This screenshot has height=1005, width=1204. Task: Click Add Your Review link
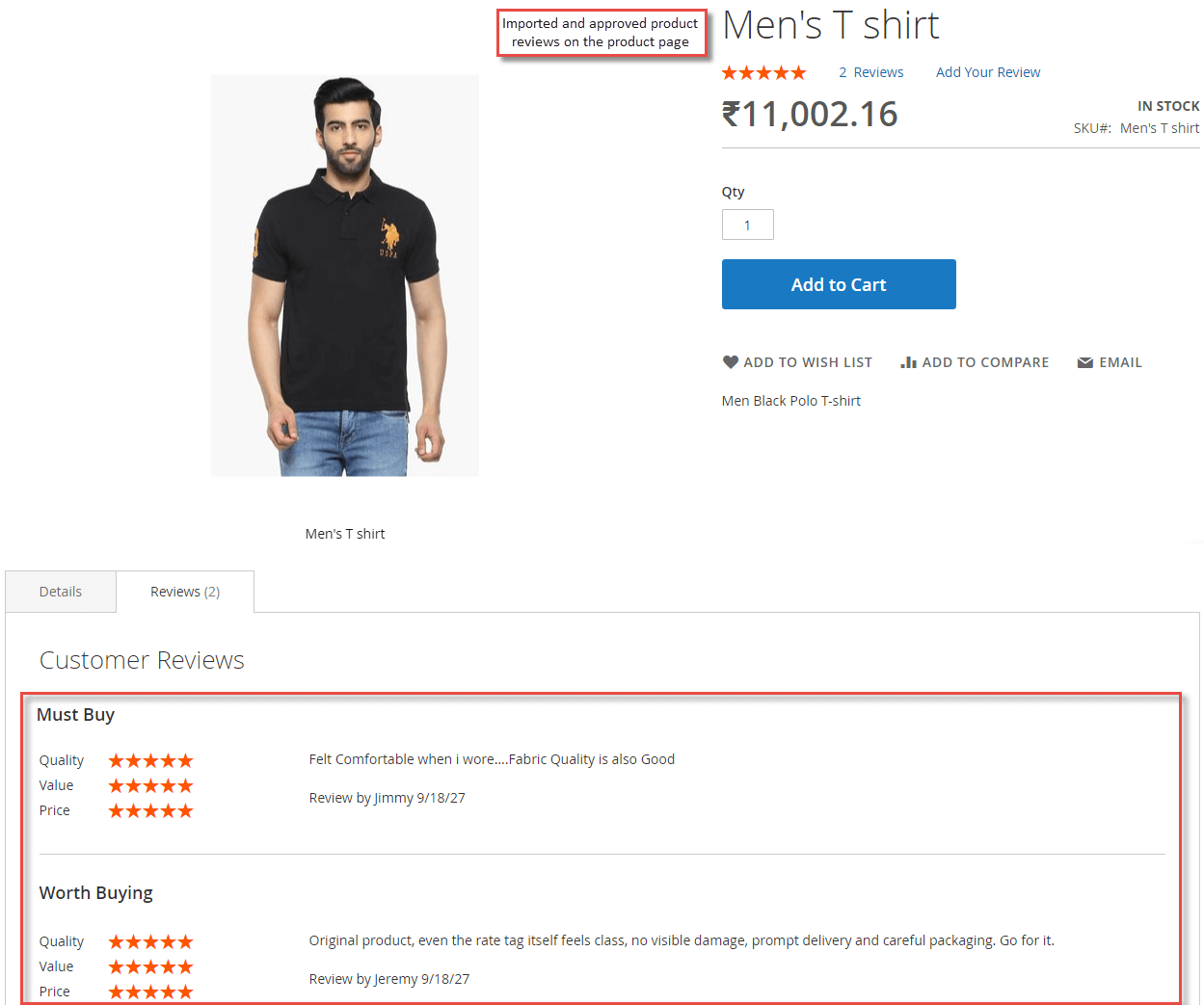[988, 72]
